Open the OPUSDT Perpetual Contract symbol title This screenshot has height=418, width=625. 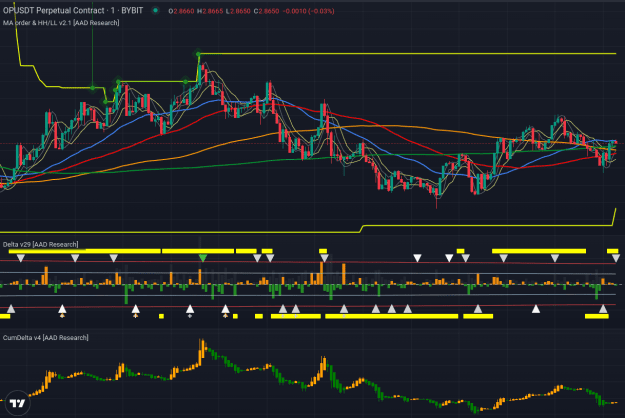coord(54,11)
